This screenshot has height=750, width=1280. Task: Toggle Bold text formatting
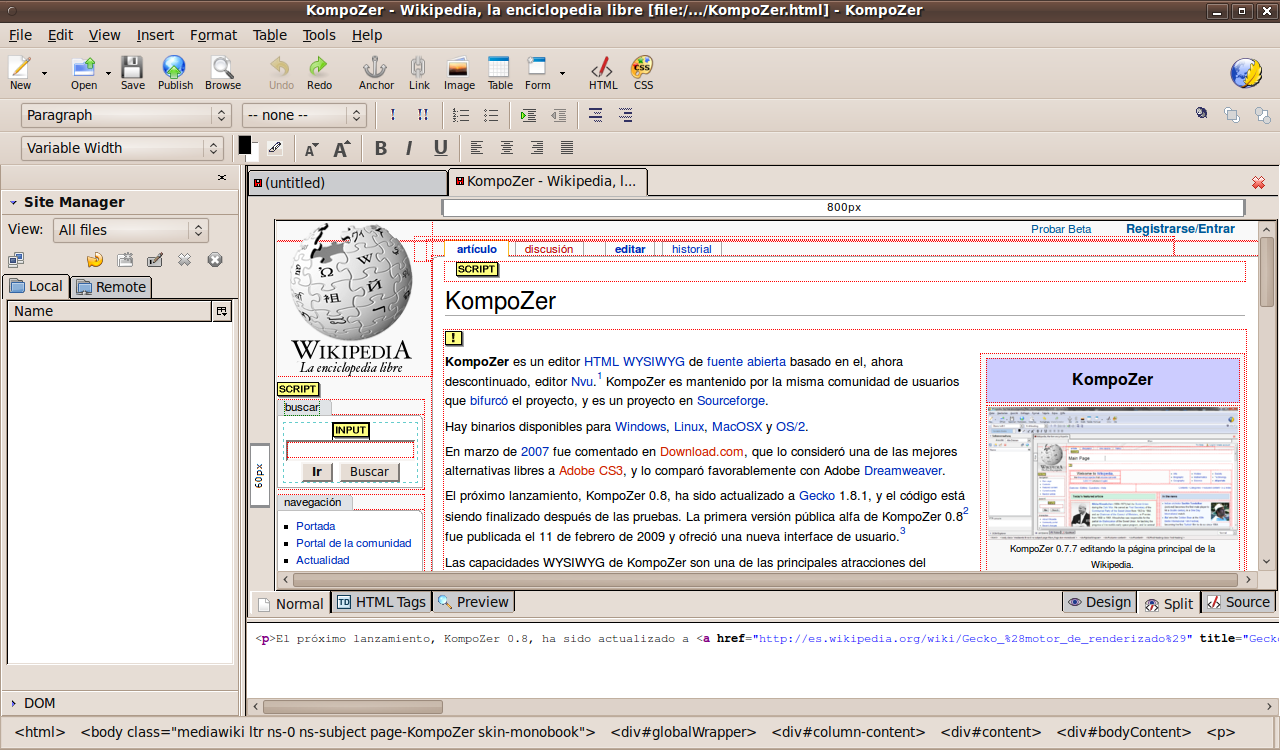380,148
